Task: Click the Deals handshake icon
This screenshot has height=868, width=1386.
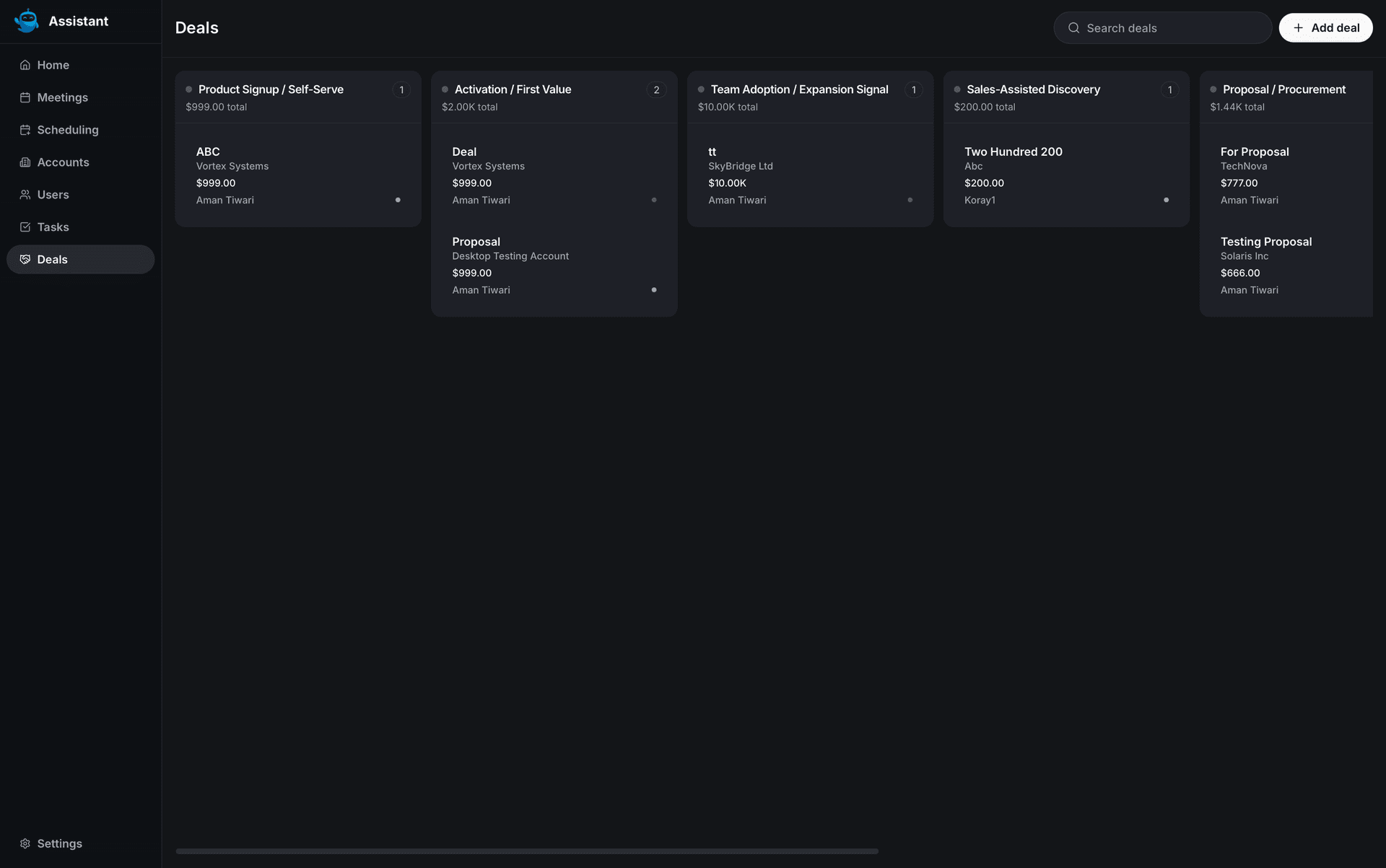Action: (x=25, y=260)
